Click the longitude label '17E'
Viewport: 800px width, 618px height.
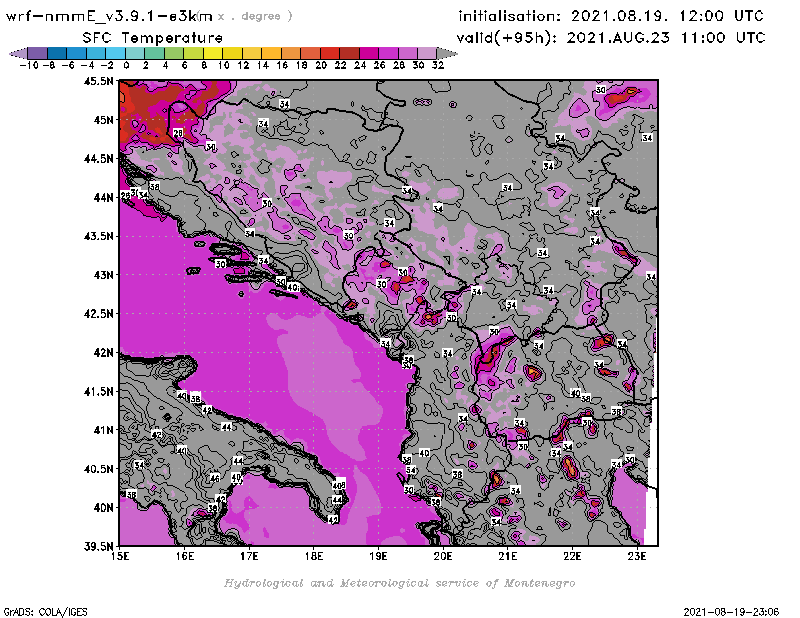pyautogui.click(x=249, y=556)
